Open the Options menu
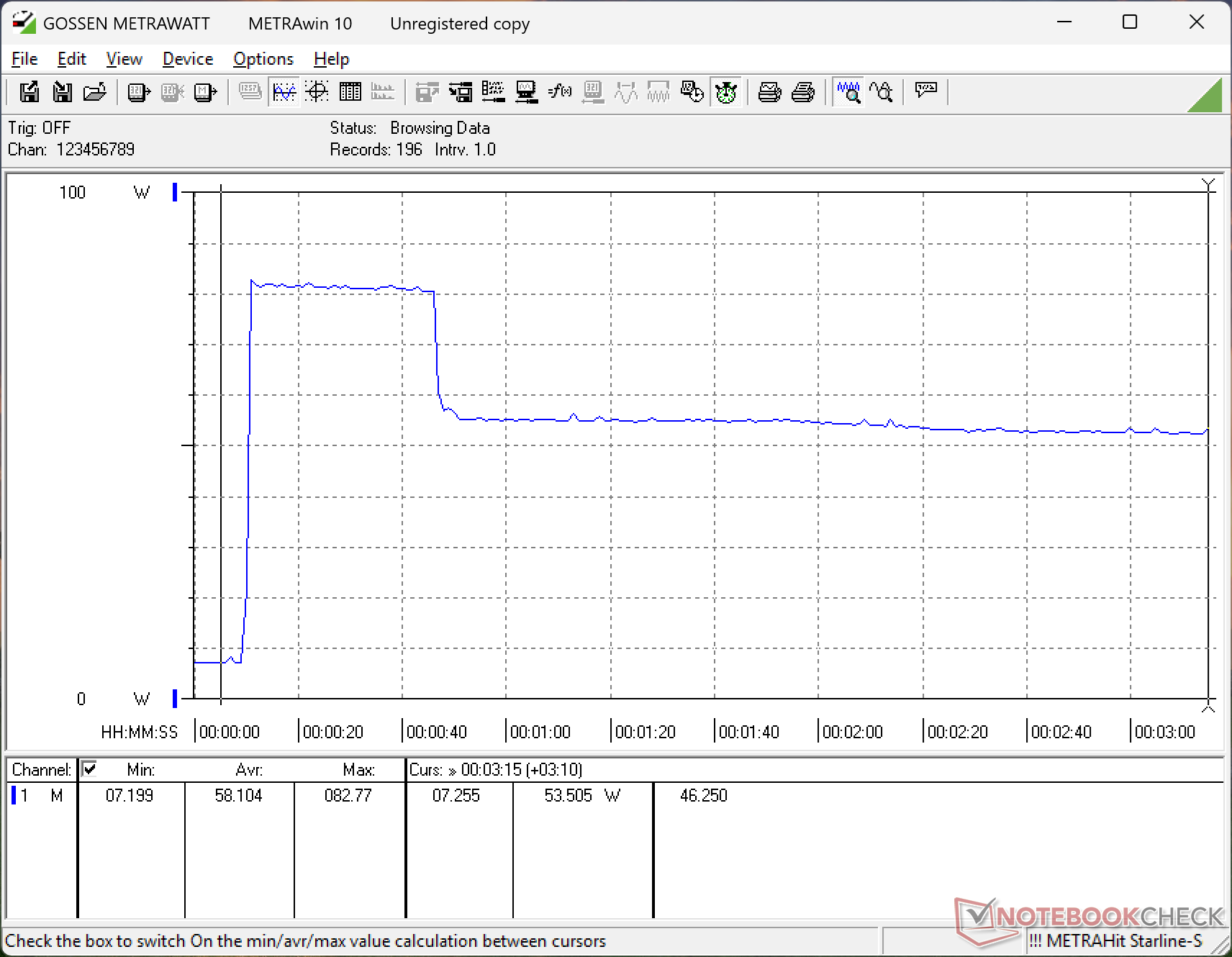 [263, 59]
